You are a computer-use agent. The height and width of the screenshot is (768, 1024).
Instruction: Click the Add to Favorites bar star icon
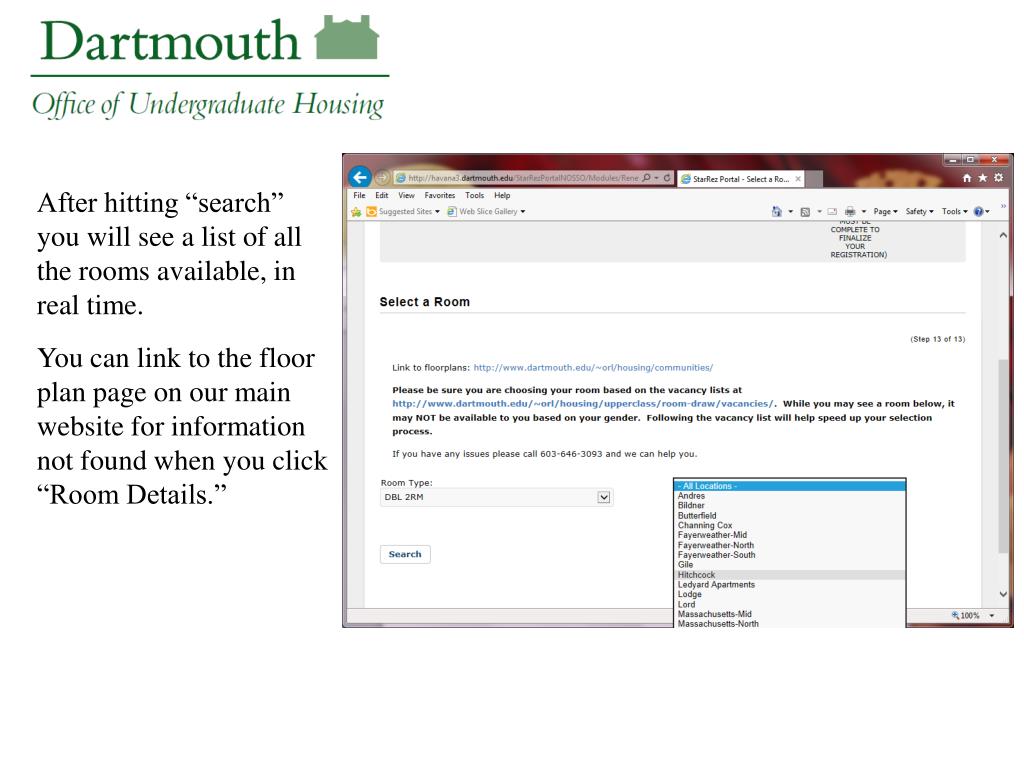click(356, 212)
